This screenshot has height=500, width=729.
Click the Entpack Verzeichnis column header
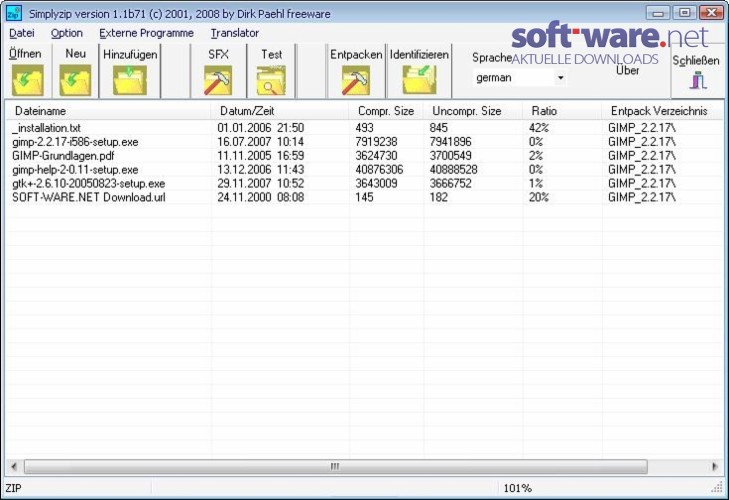662,111
